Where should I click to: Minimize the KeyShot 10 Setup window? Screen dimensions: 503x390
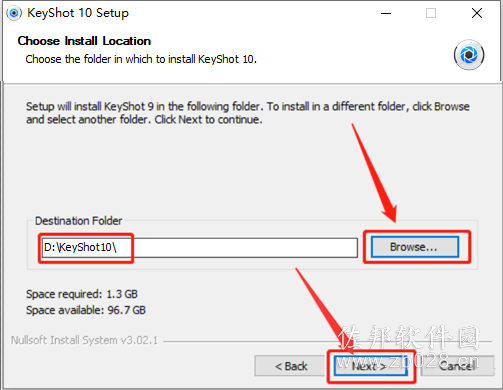[x=386, y=13]
